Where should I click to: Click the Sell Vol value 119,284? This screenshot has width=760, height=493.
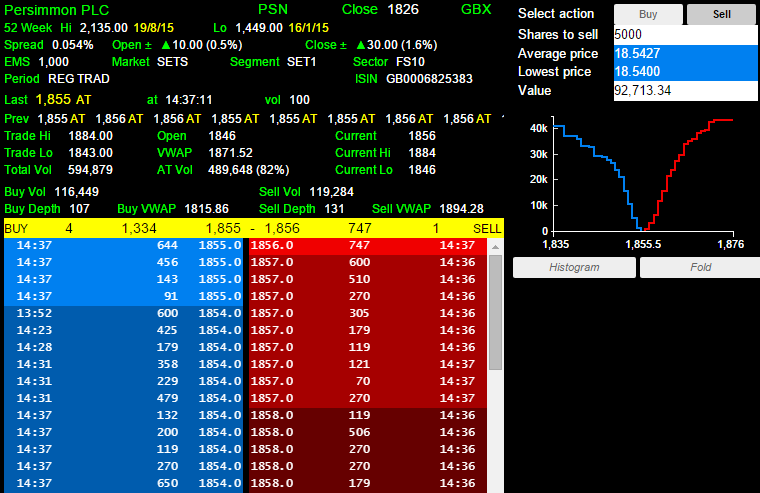tap(332, 192)
